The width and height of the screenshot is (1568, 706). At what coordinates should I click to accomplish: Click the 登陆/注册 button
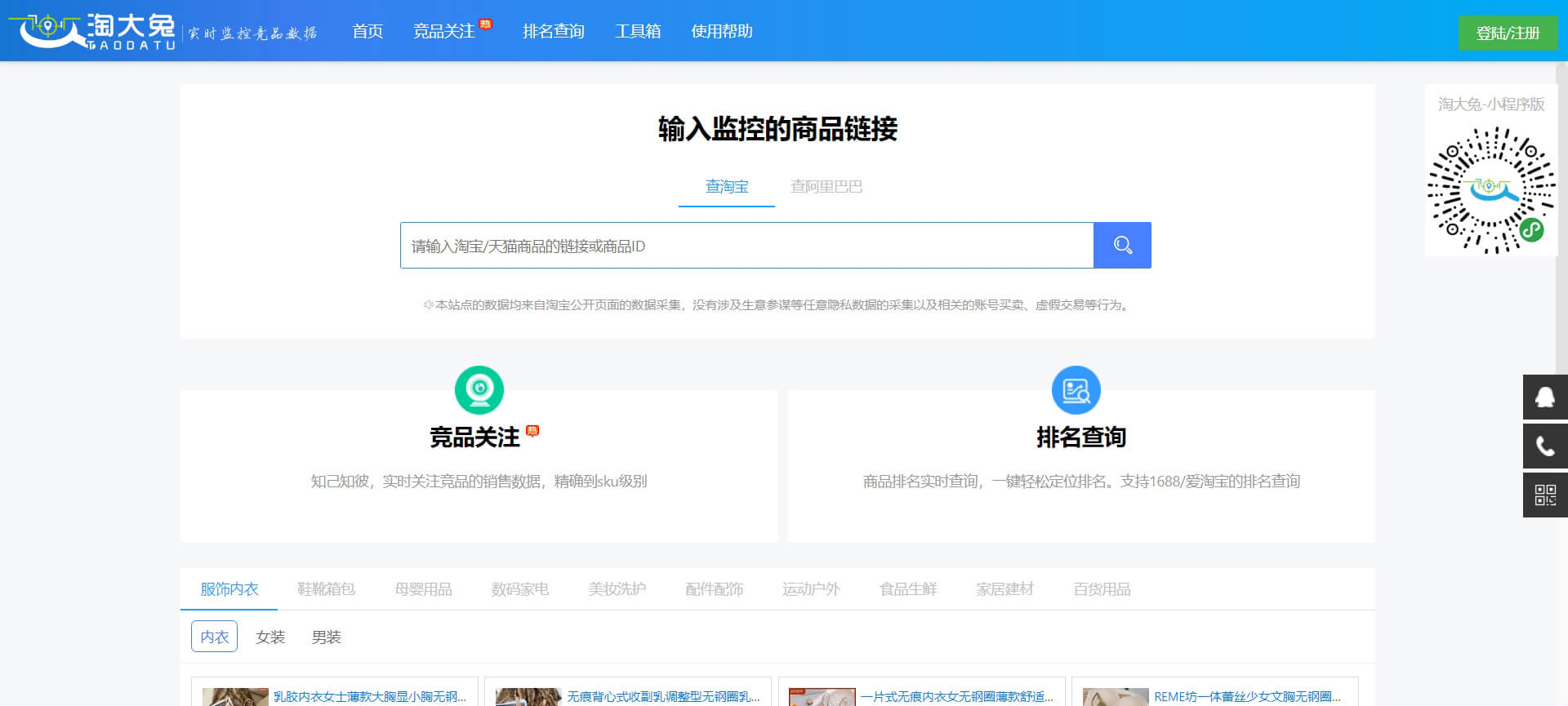tap(1507, 33)
